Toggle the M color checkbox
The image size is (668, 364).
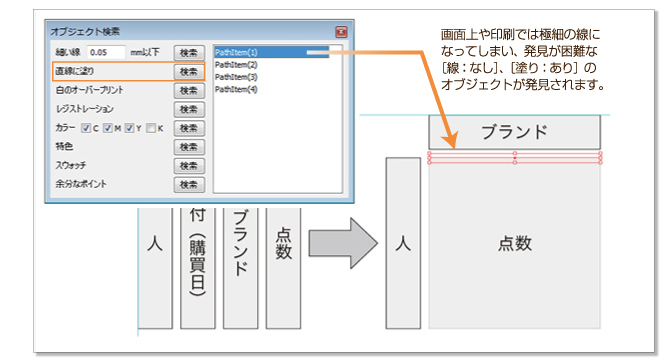108,128
